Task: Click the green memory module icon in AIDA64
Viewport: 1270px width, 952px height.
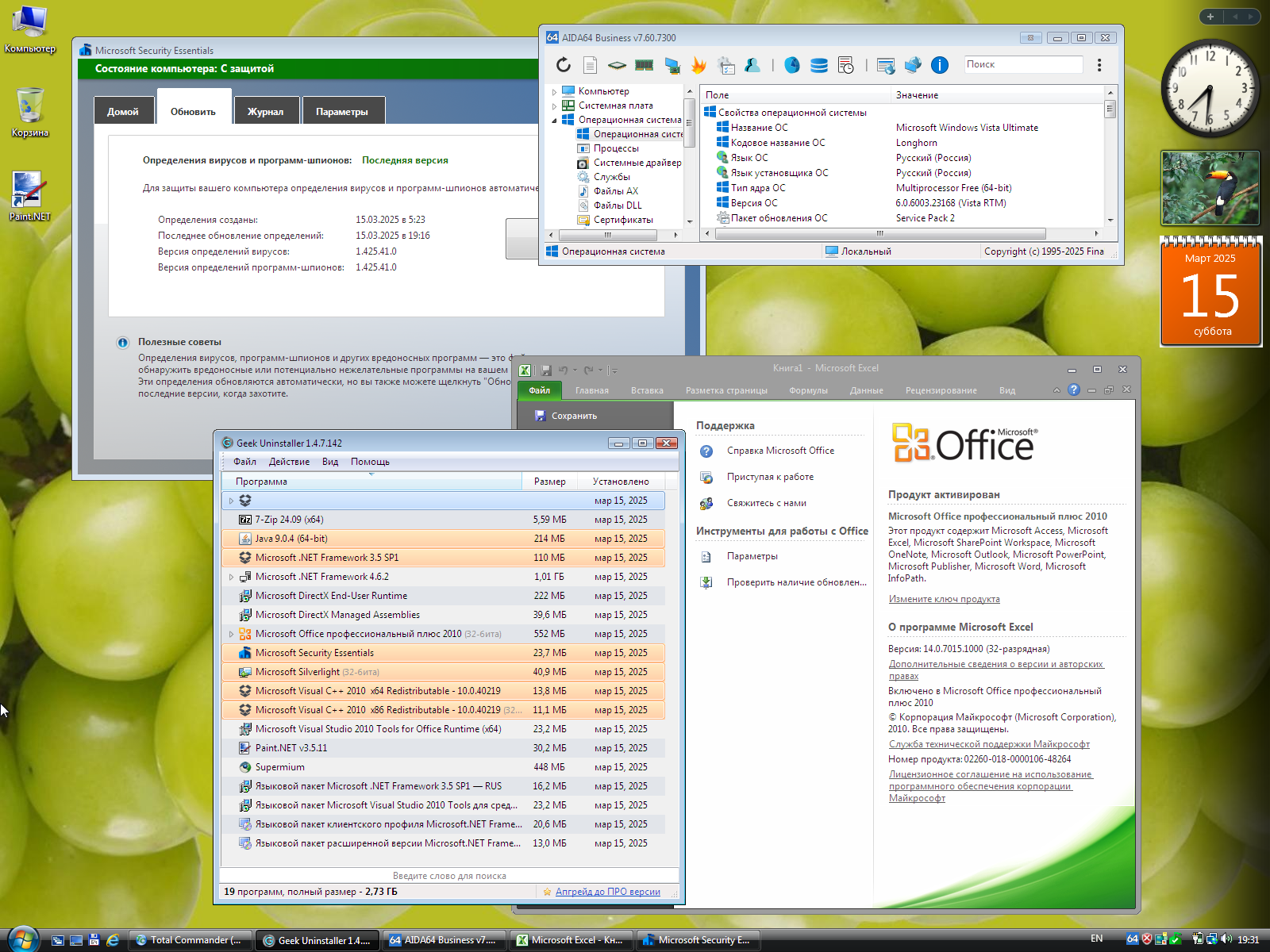Action: 644,65
